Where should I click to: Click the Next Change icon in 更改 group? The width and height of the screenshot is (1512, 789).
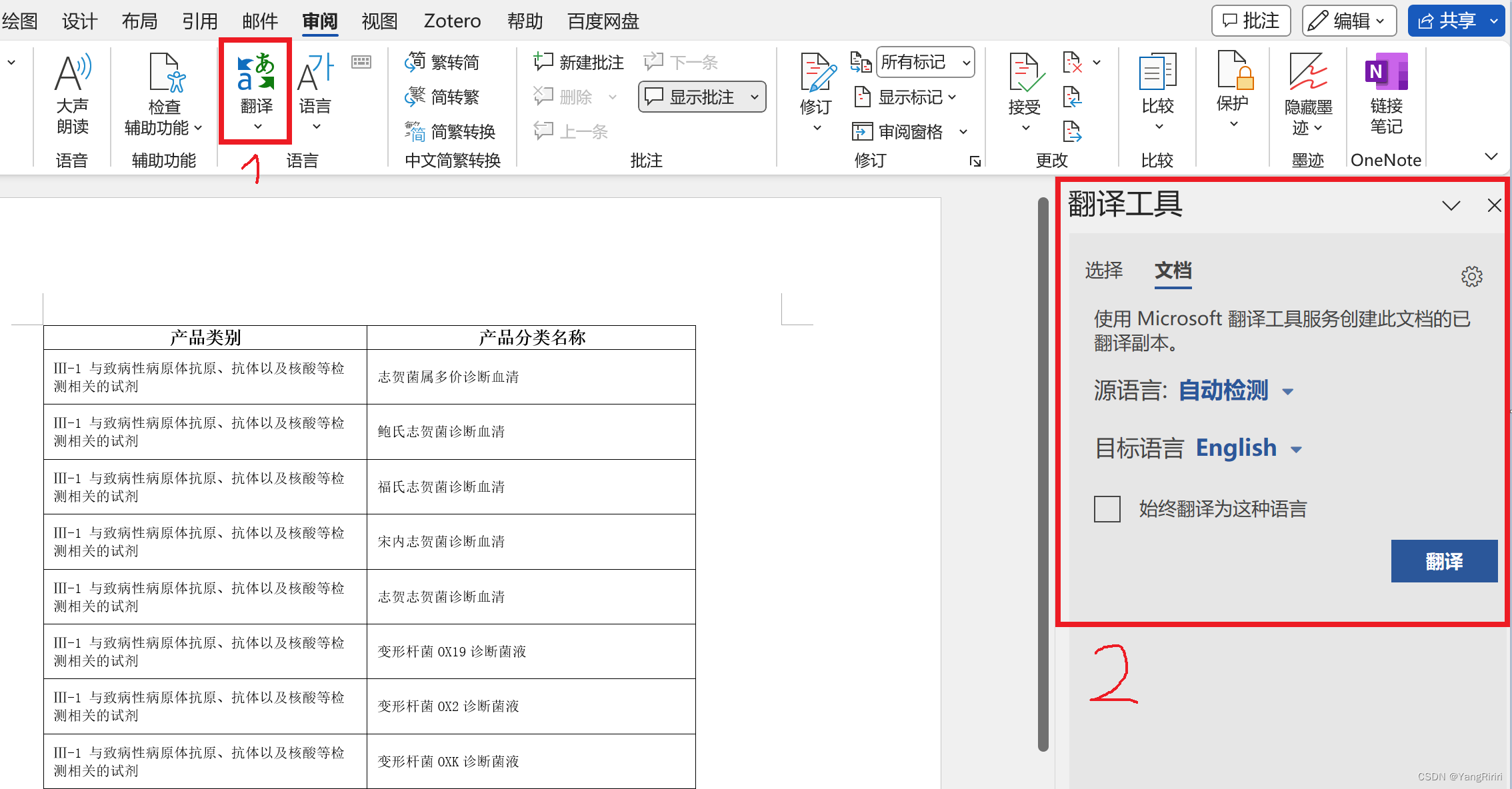click(x=1072, y=131)
